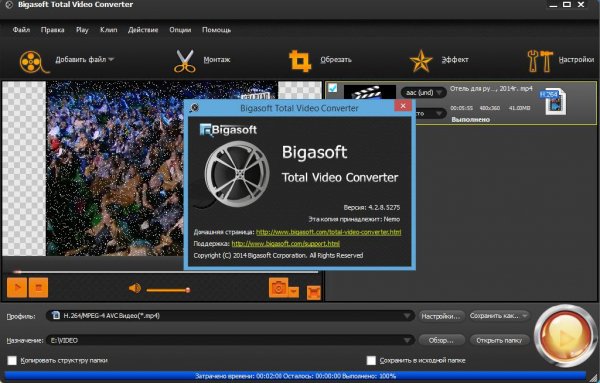Open the scissors Монтаж trim tool
The image size is (600, 383).
(x=185, y=61)
